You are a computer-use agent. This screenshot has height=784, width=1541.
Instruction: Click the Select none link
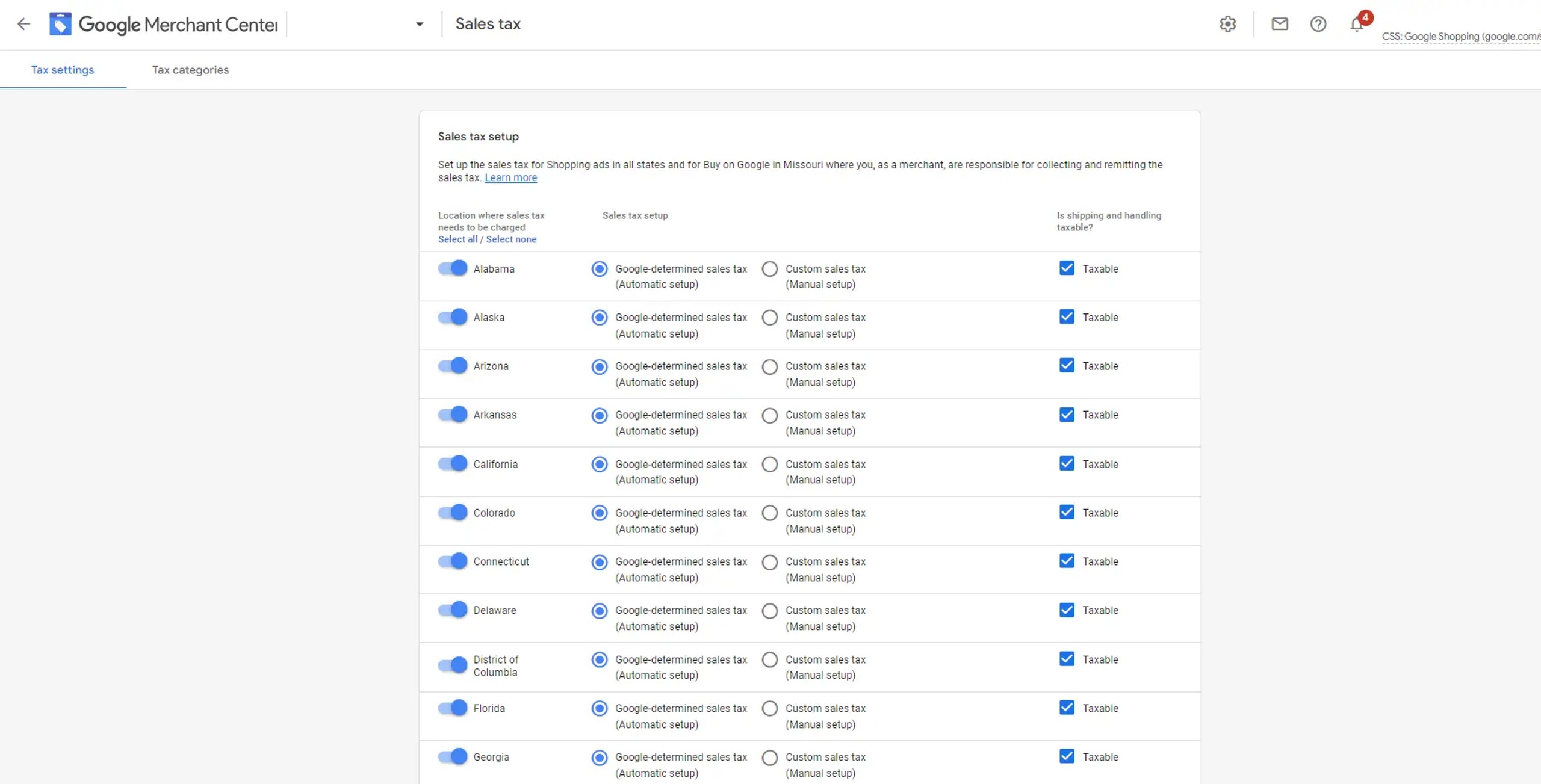(x=511, y=239)
